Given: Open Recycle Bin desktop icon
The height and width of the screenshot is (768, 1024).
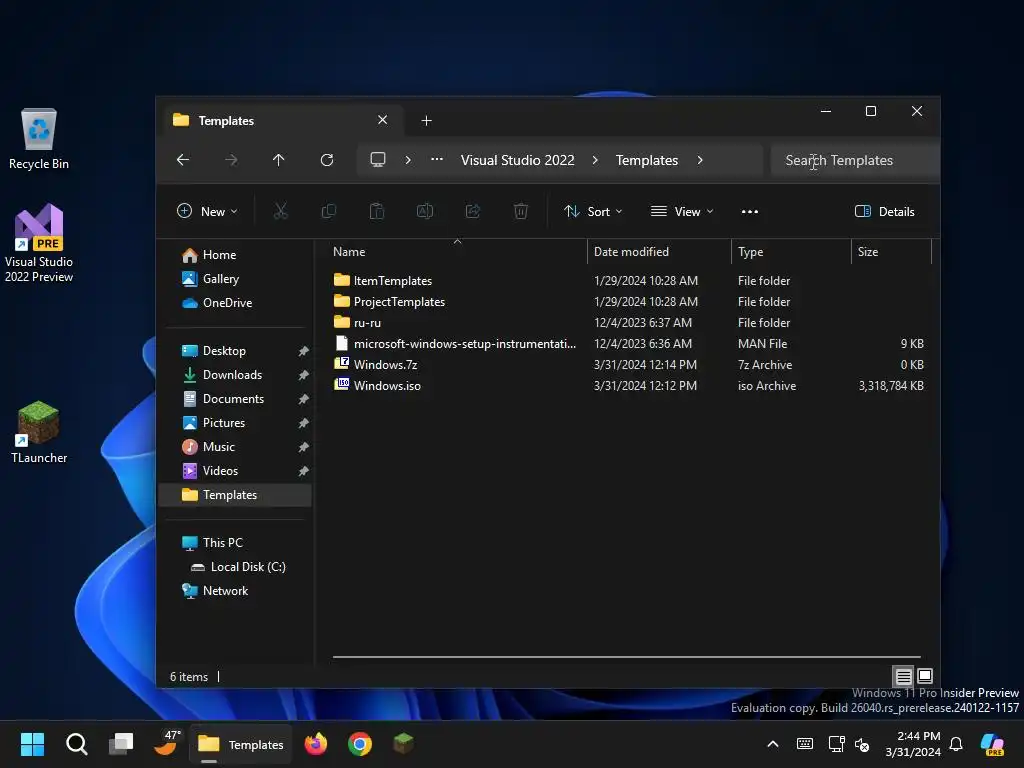Looking at the screenshot, I should [x=39, y=139].
